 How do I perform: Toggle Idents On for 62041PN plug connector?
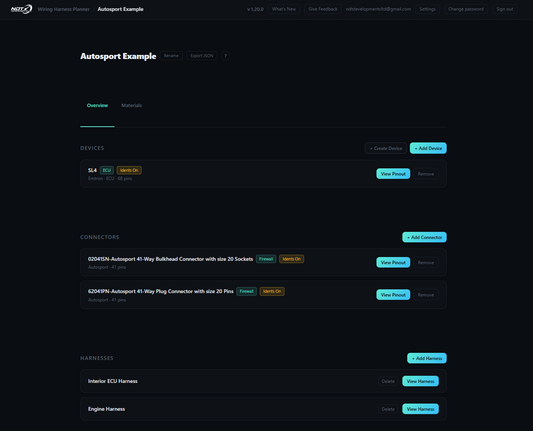point(272,291)
